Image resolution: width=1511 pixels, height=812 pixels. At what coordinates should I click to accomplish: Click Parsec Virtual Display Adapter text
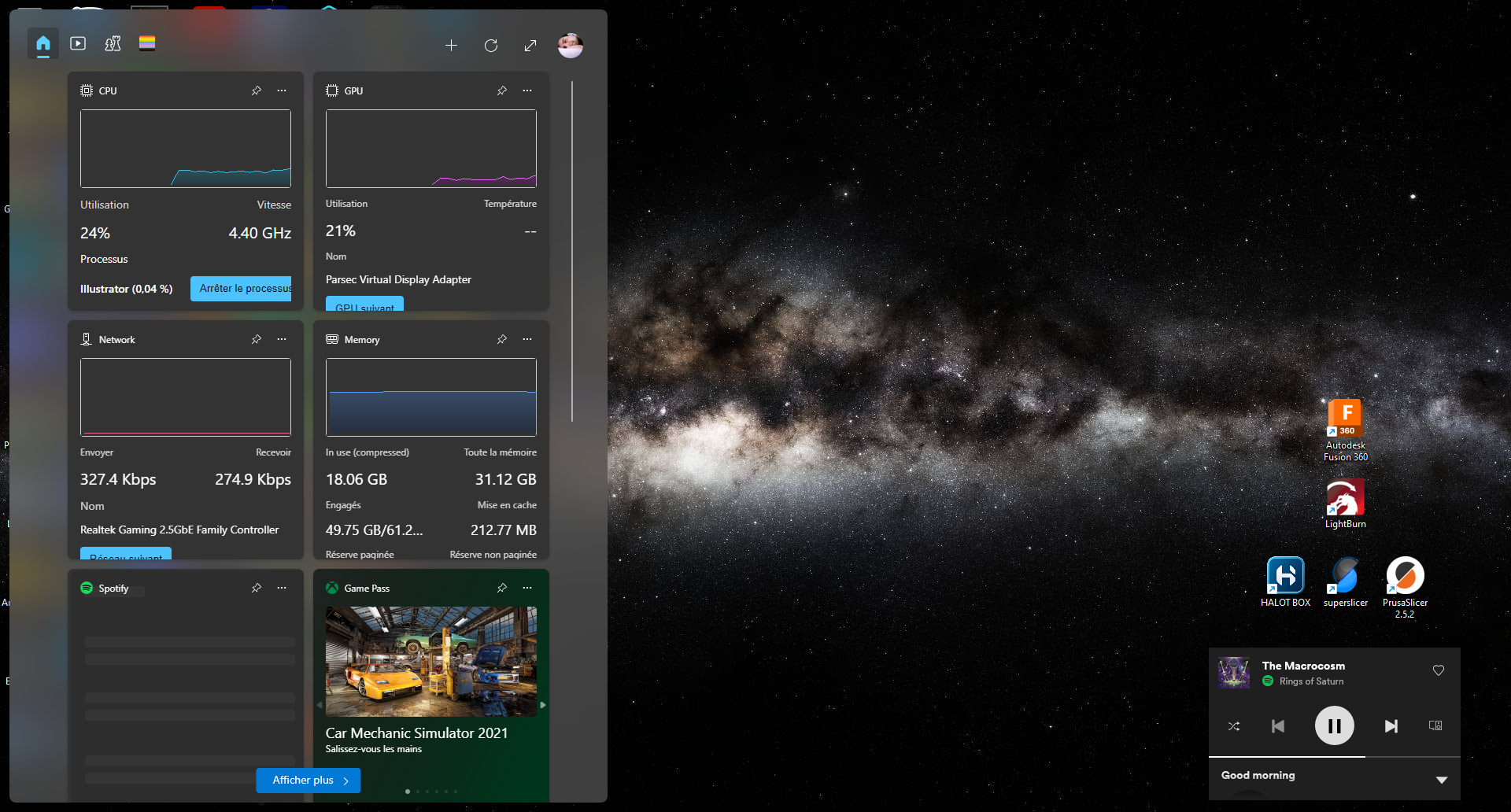tap(398, 279)
